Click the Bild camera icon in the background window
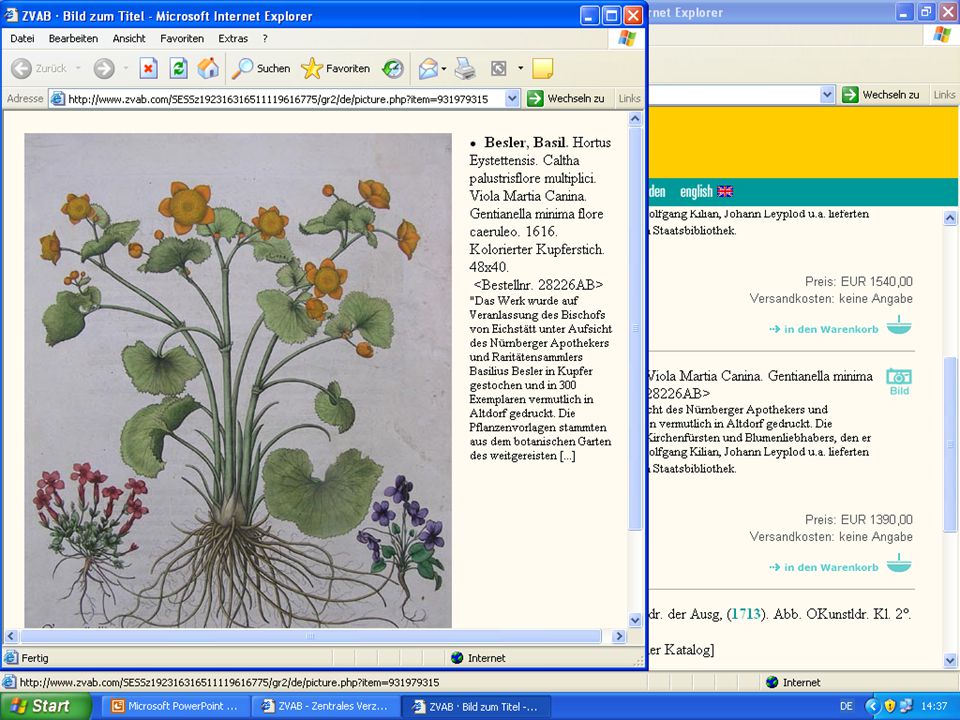This screenshot has height=720, width=960. click(899, 381)
